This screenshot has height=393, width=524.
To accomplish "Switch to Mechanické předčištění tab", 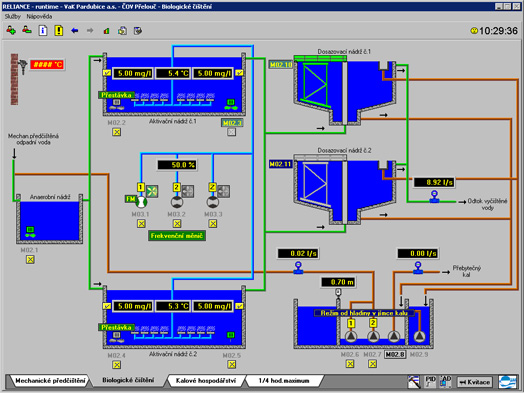I will [x=50, y=381].
